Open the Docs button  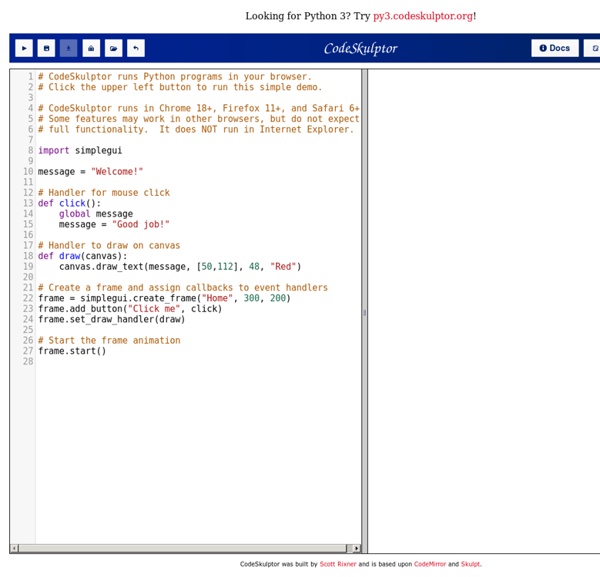pyautogui.click(x=555, y=48)
